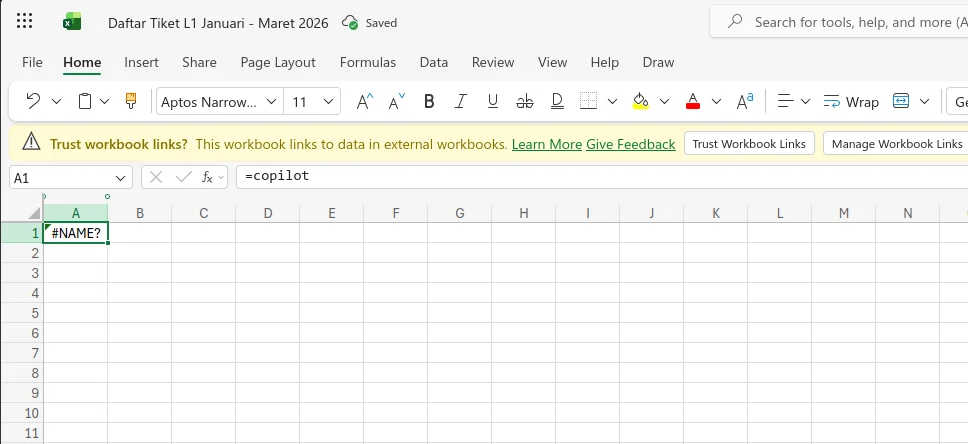This screenshot has width=968, height=444.
Task: Toggle Underline formatting
Action: tap(493, 101)
